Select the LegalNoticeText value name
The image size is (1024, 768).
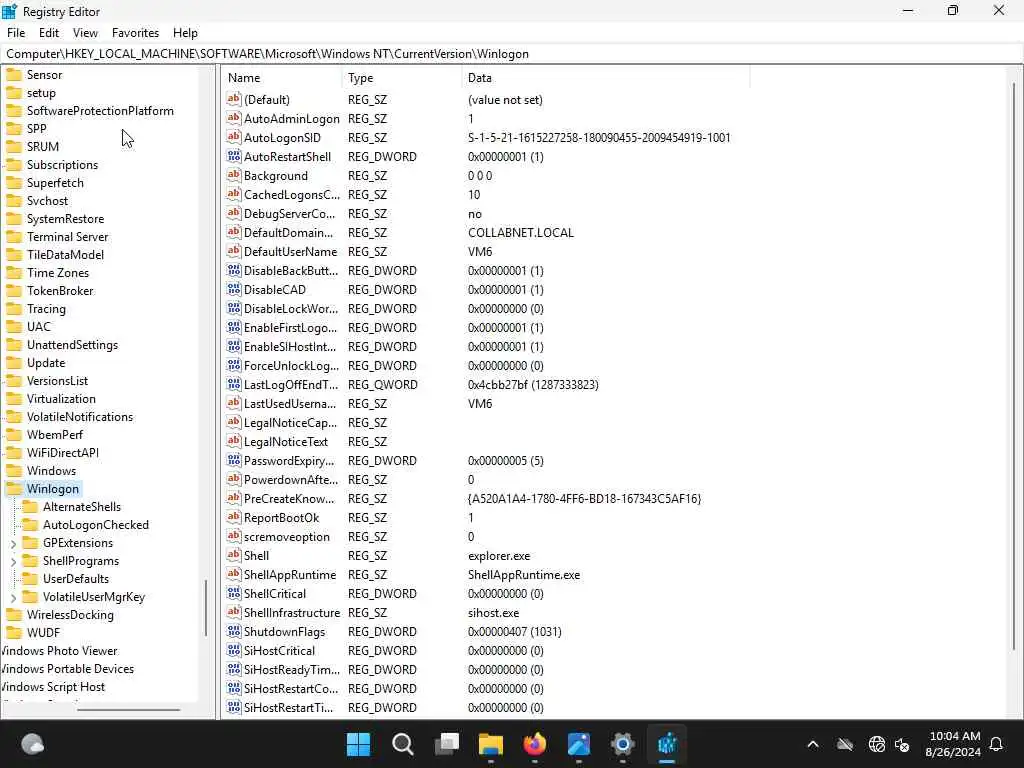285,441
